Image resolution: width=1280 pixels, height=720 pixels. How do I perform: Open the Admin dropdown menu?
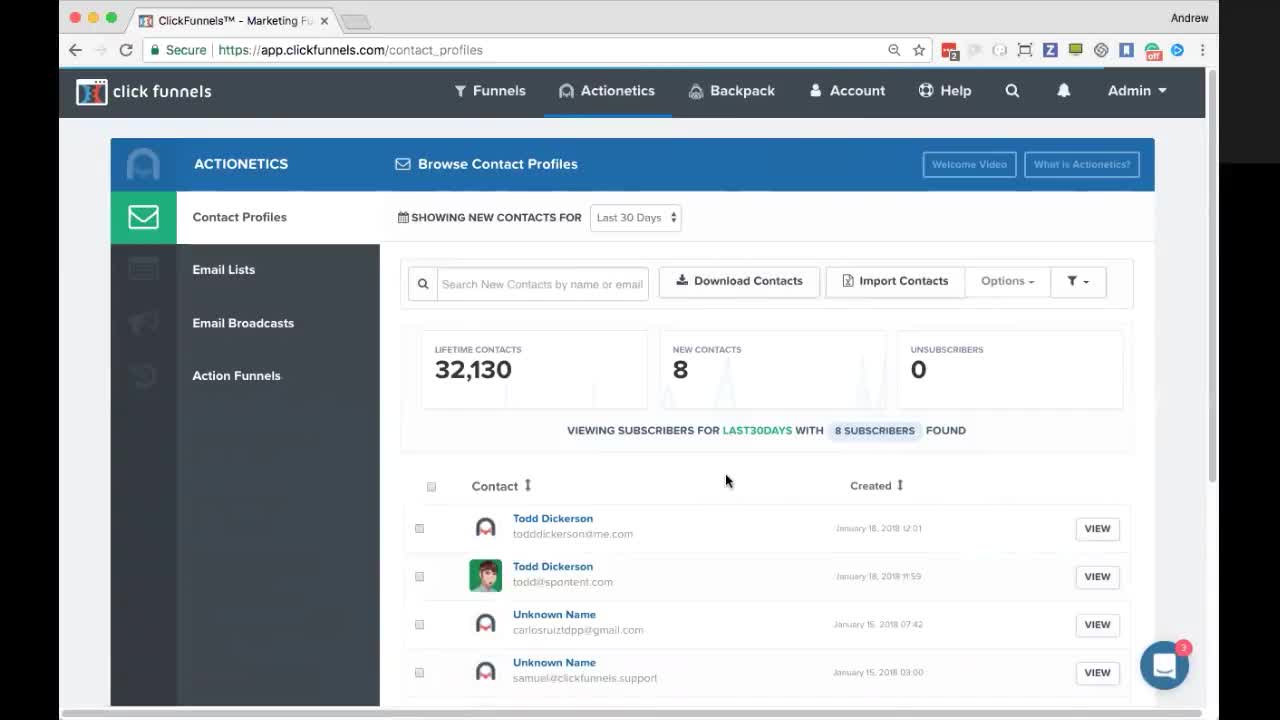tap(1137, 91)
